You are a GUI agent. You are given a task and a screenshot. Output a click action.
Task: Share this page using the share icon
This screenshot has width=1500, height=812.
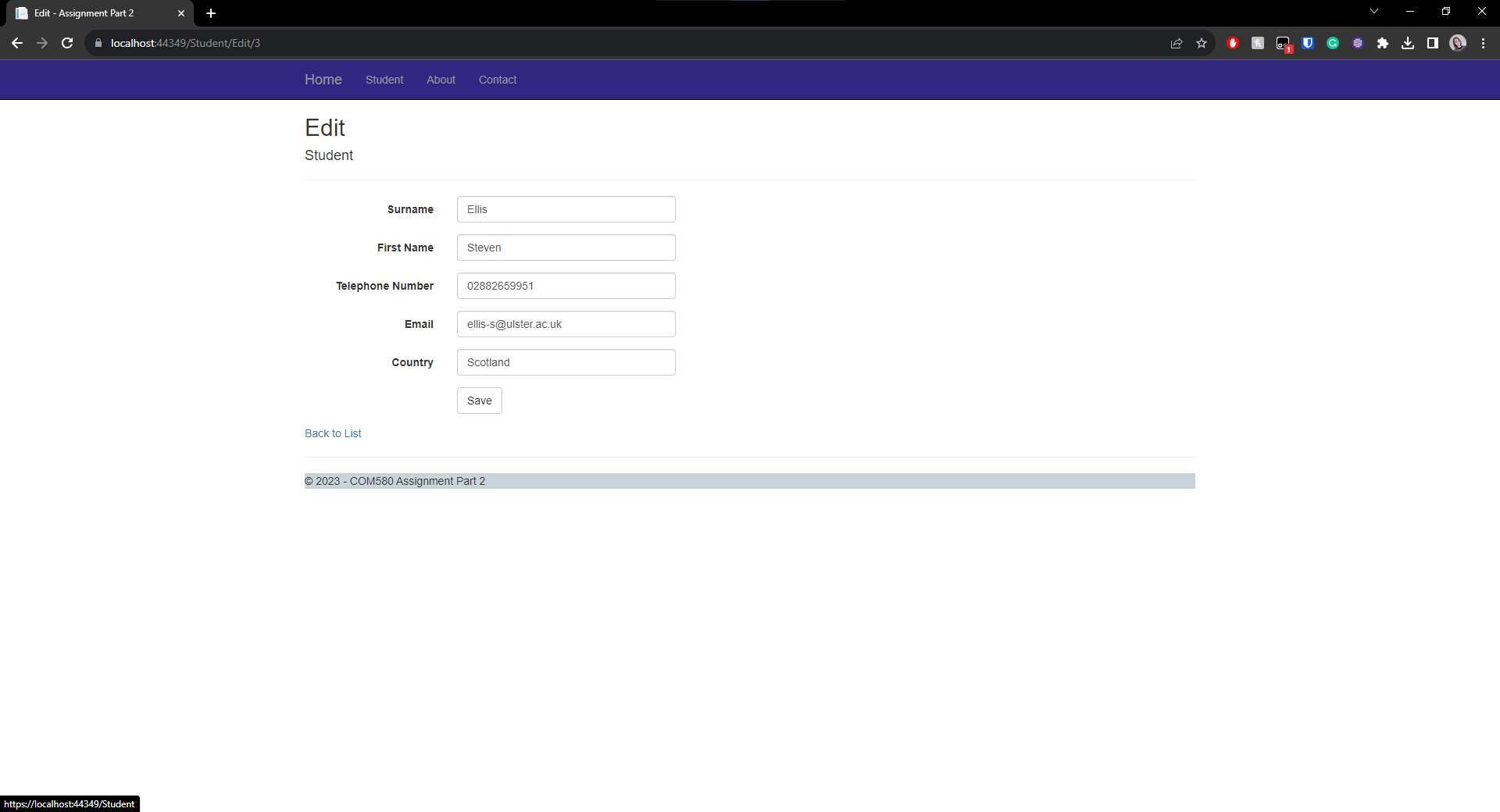click(x=1177, y=43)
